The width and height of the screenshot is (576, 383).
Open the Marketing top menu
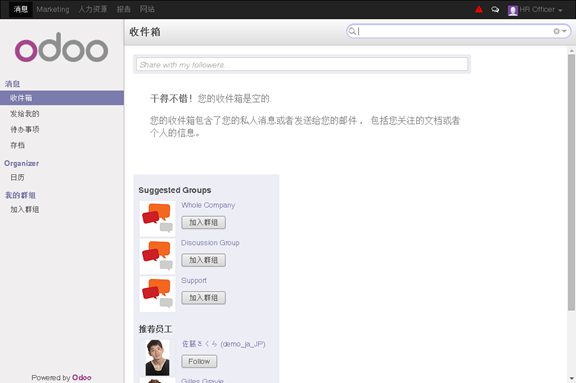pos(53,9)
